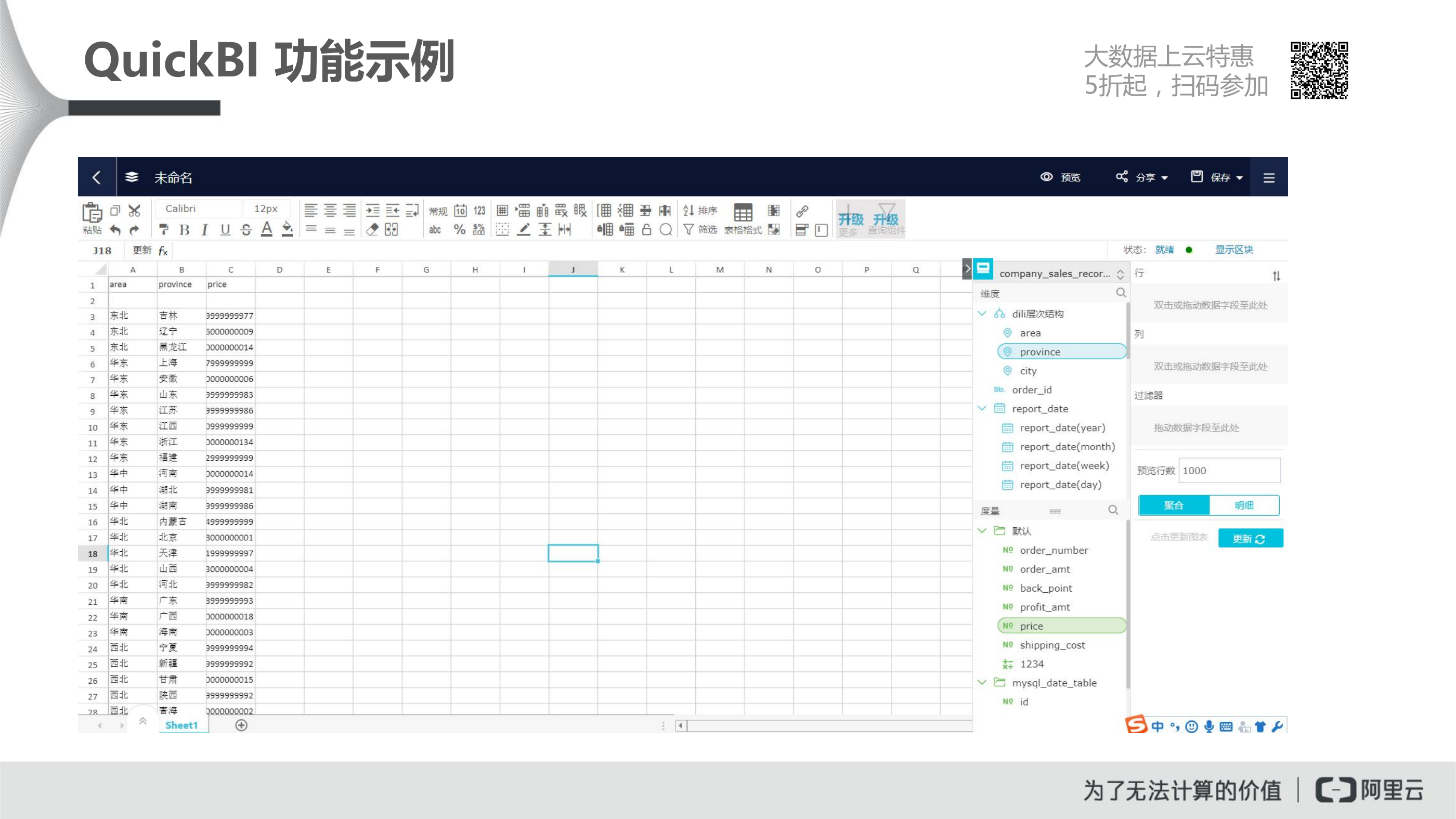Click the hyperlink chain icon

click(802, 212)
